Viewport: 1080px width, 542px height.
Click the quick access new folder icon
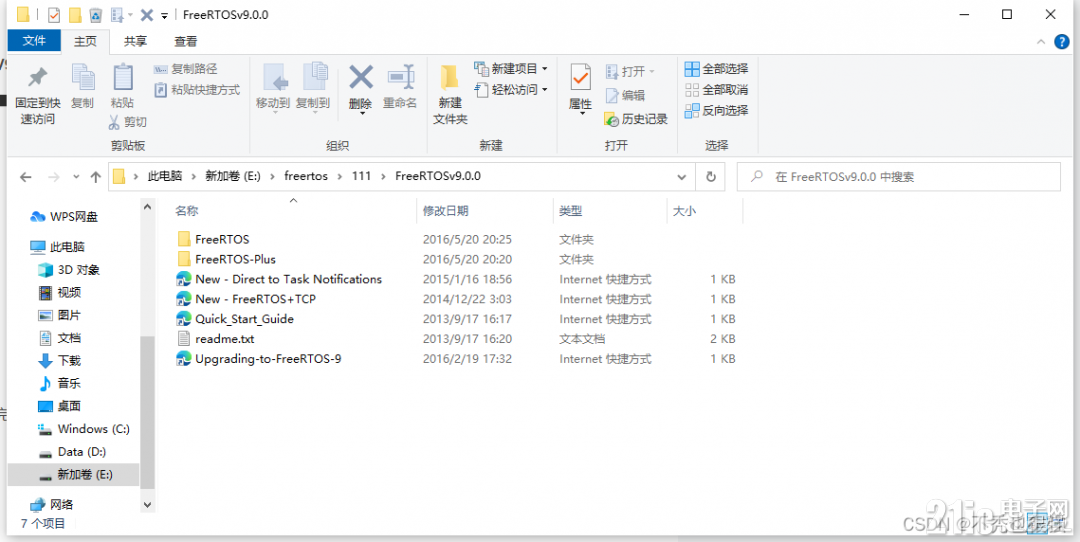pos(75,14)
